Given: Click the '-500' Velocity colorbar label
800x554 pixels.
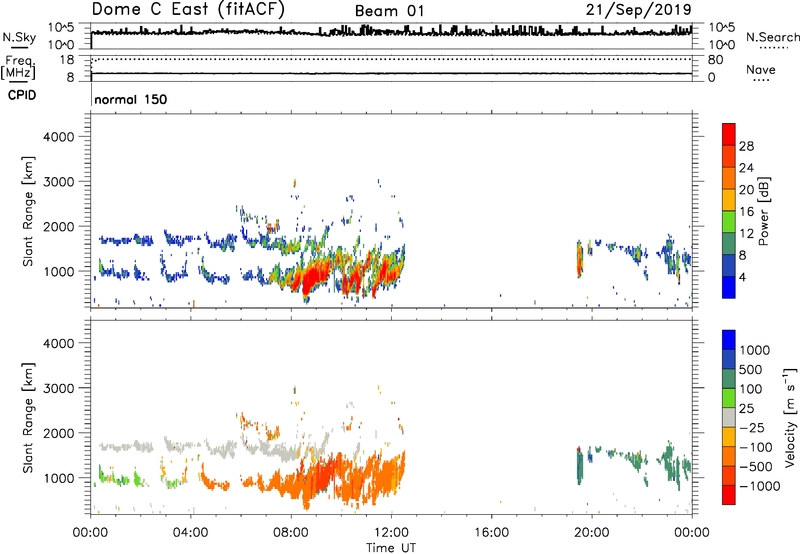Looking at the screenshot, I should click(x=756, y=467).
